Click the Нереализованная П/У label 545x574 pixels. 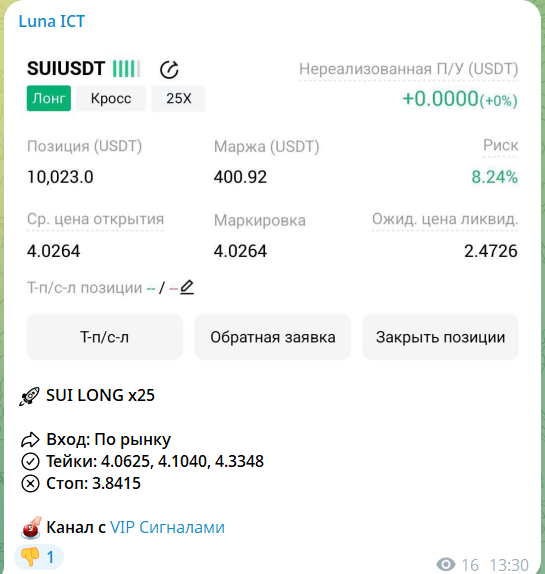(408, 69)
